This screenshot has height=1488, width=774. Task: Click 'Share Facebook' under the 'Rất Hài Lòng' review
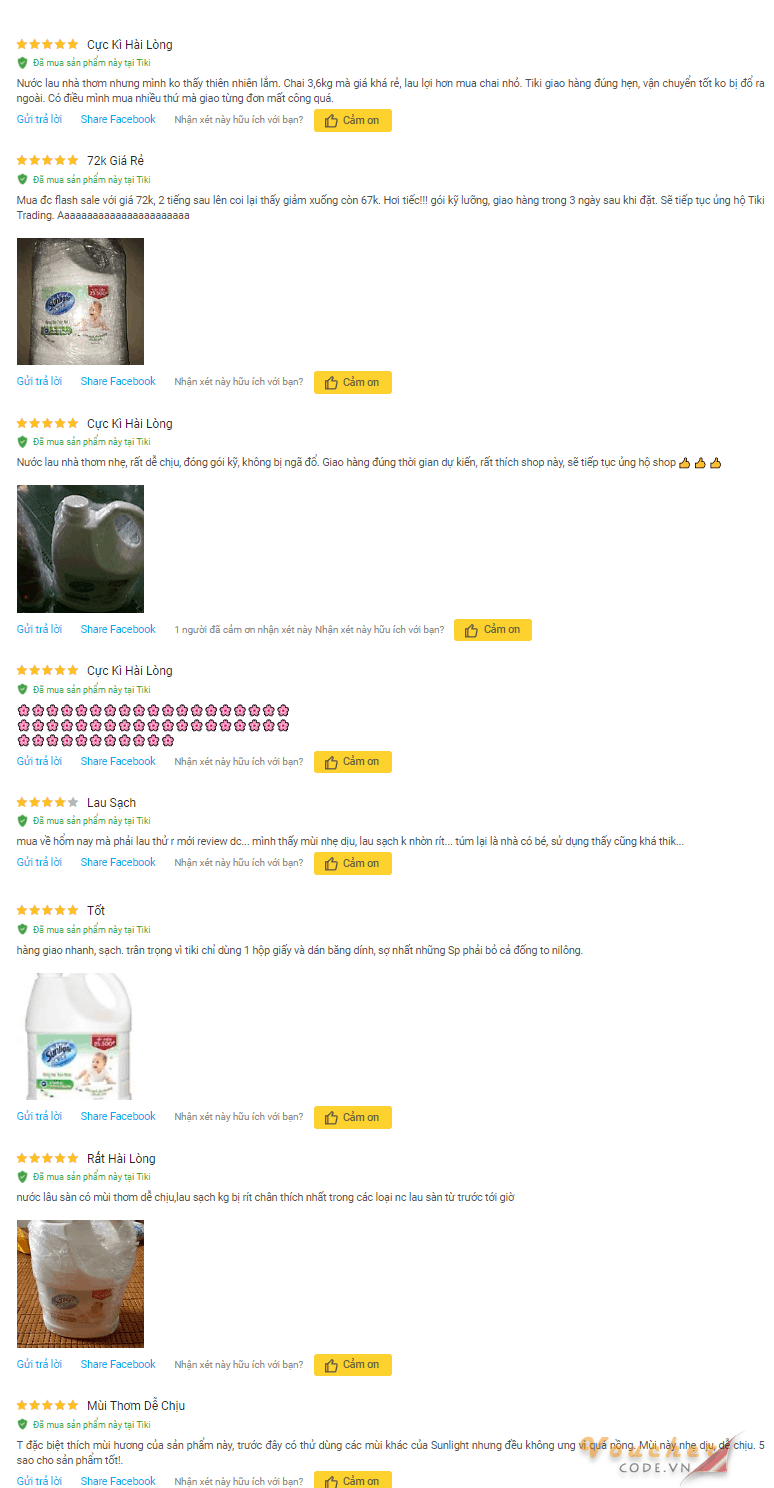click(118, 1364)
